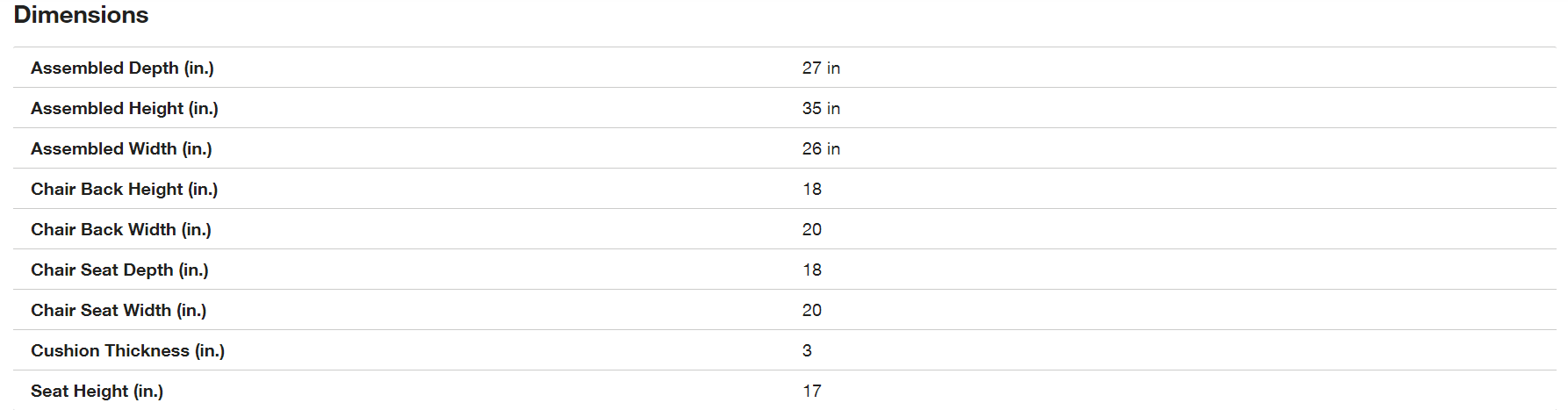Click the Cushion Thickness value 3
The height and width of the screenshot is (410, 1568).
tap(807, 350)
